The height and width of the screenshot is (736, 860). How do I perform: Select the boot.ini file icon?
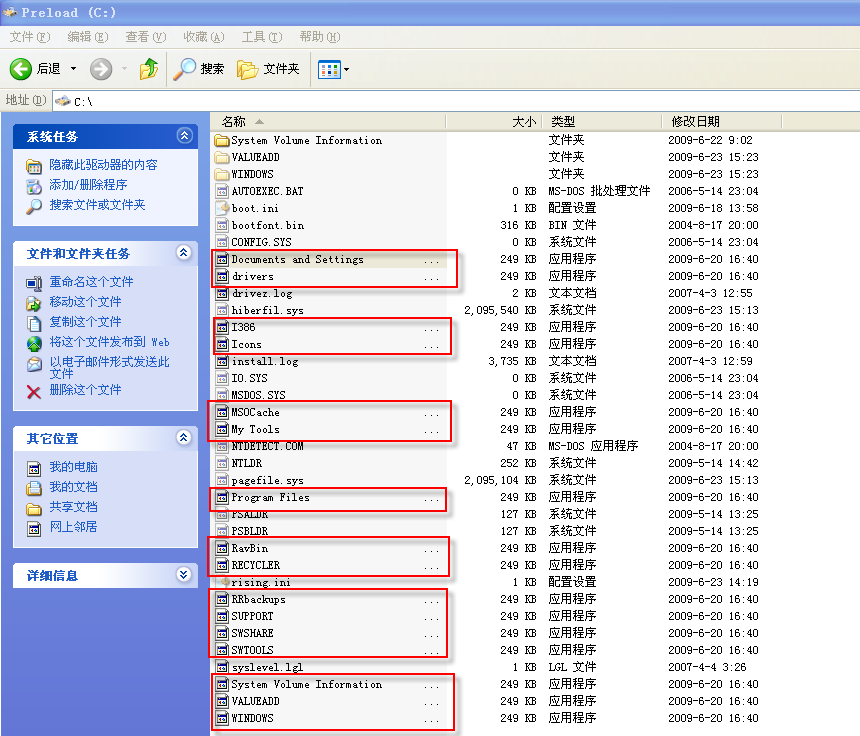(x=222, y=208)
